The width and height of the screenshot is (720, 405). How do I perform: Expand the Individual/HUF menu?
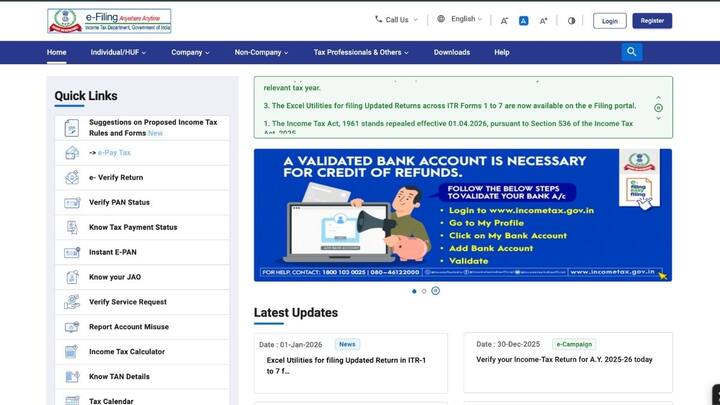tap(118, 52)
